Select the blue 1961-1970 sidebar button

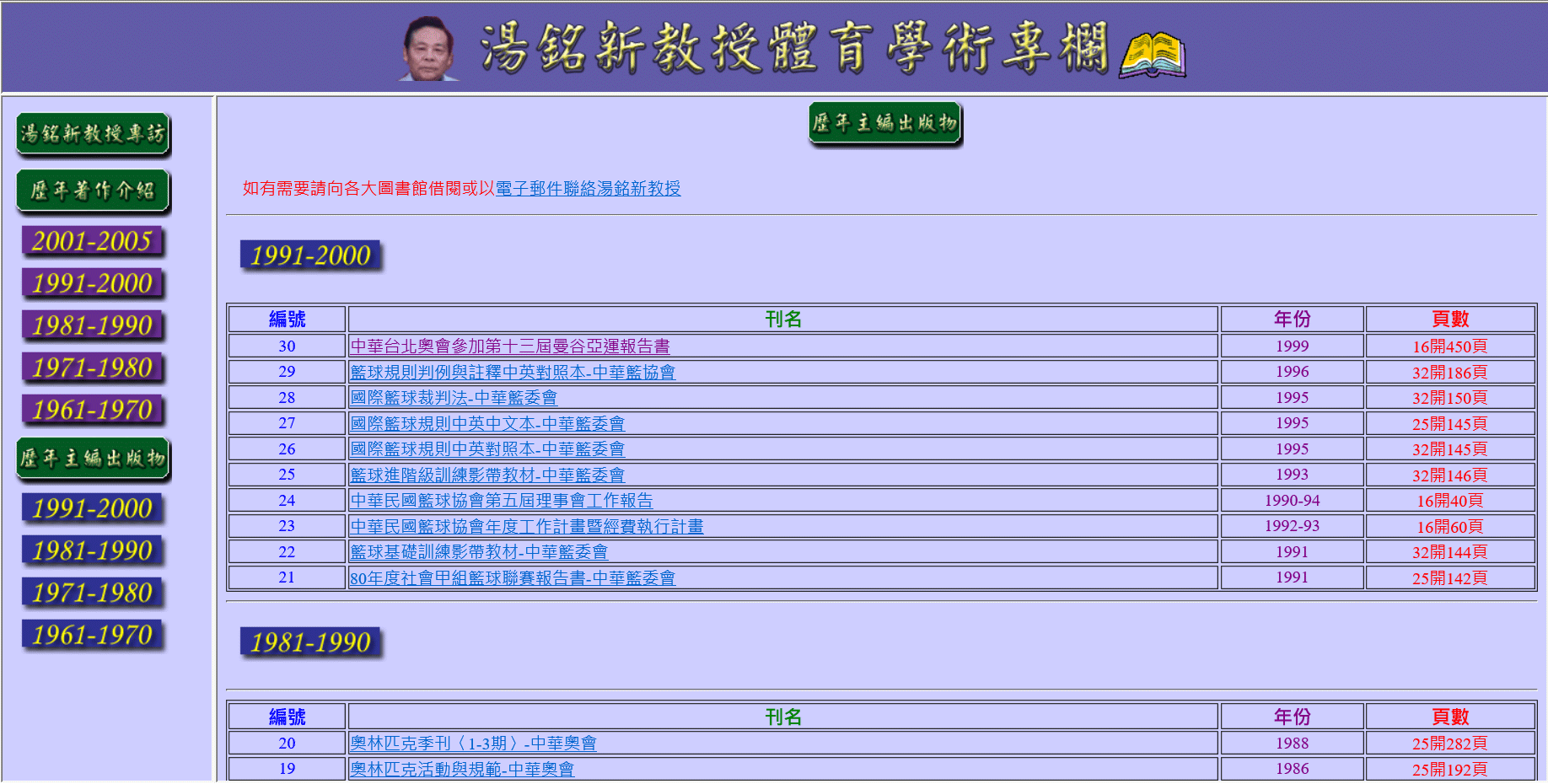click(93, 636)
